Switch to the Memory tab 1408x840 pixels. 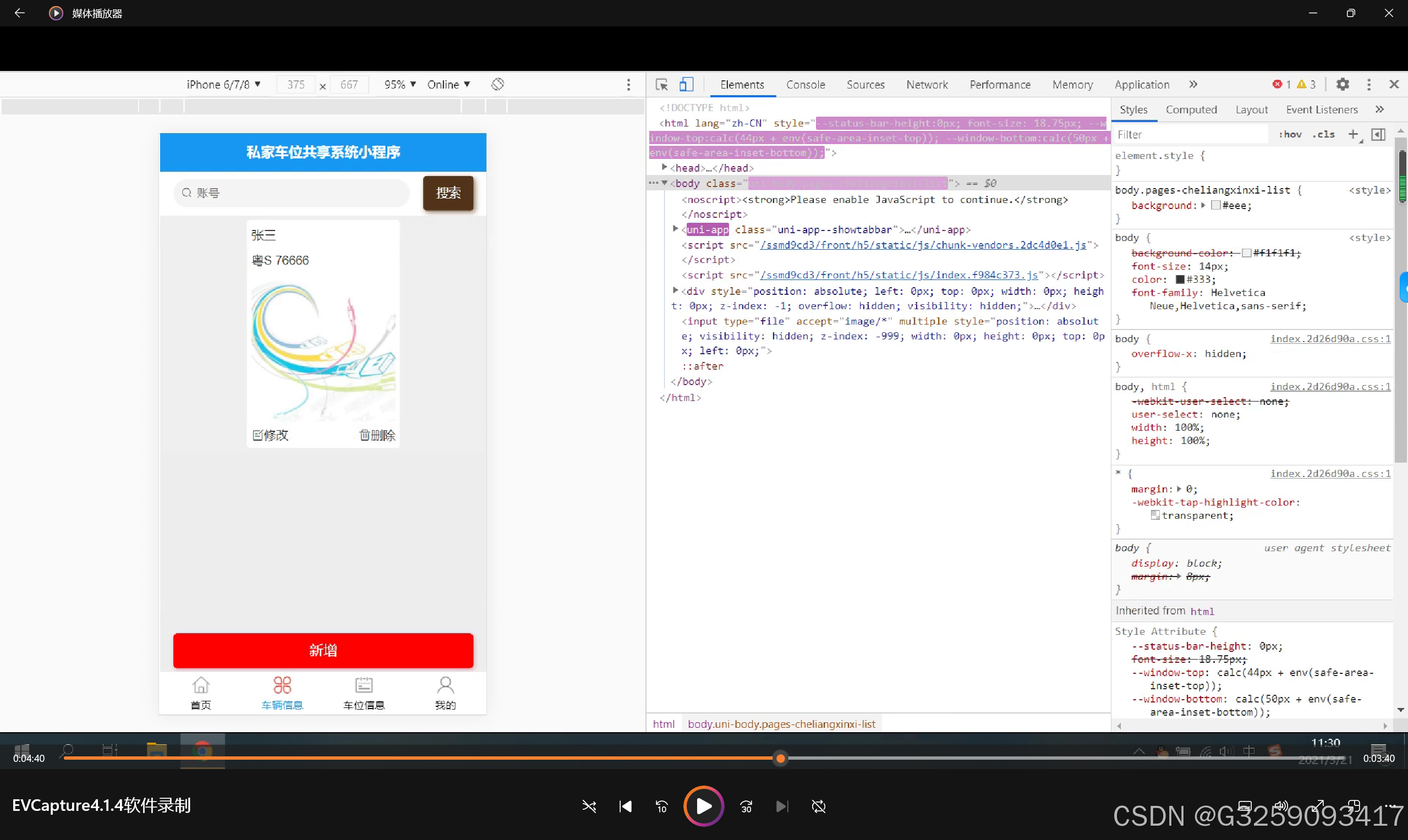pos(1072,84)
